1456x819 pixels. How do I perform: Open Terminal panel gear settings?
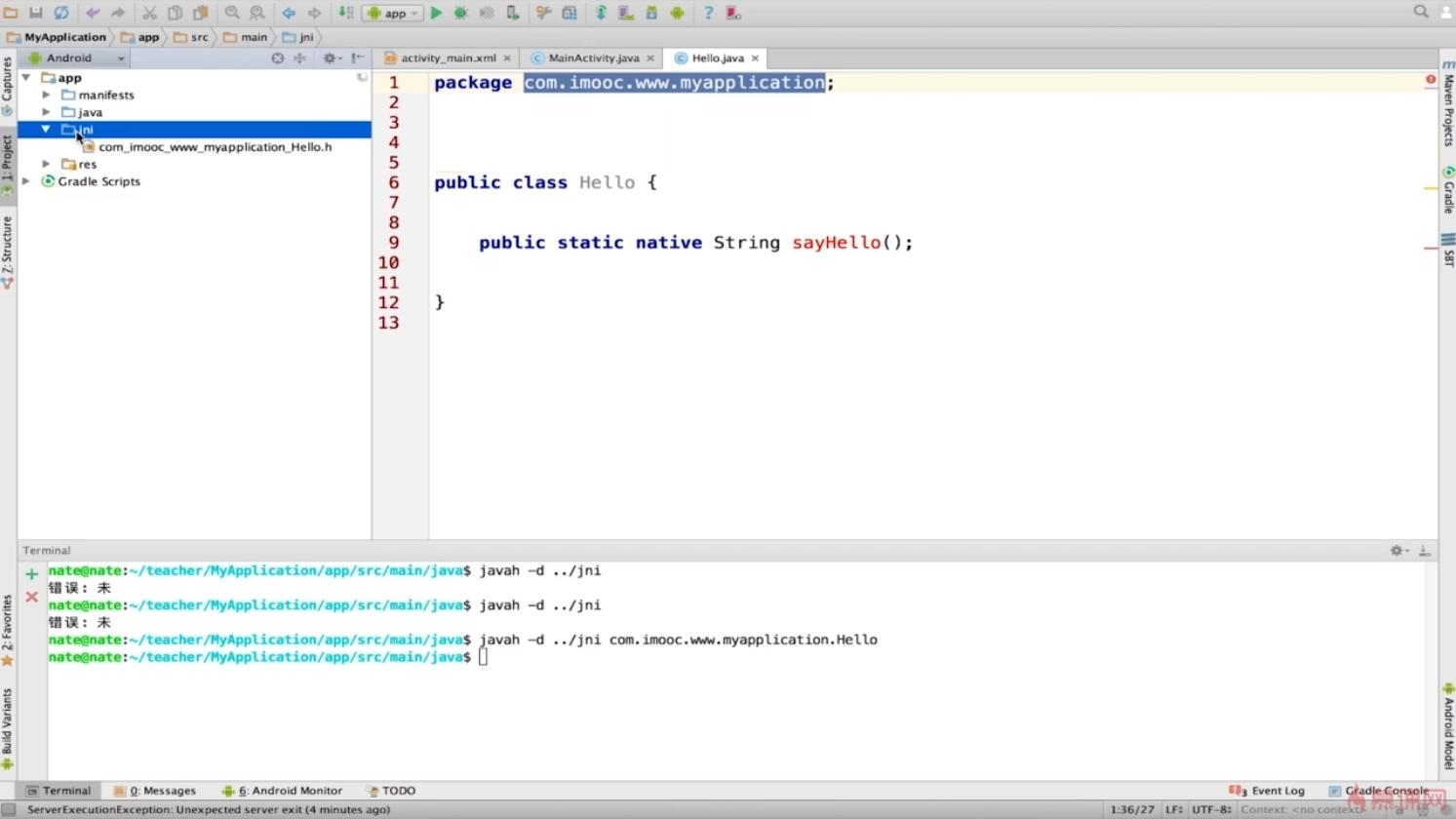coord(1398,551)
